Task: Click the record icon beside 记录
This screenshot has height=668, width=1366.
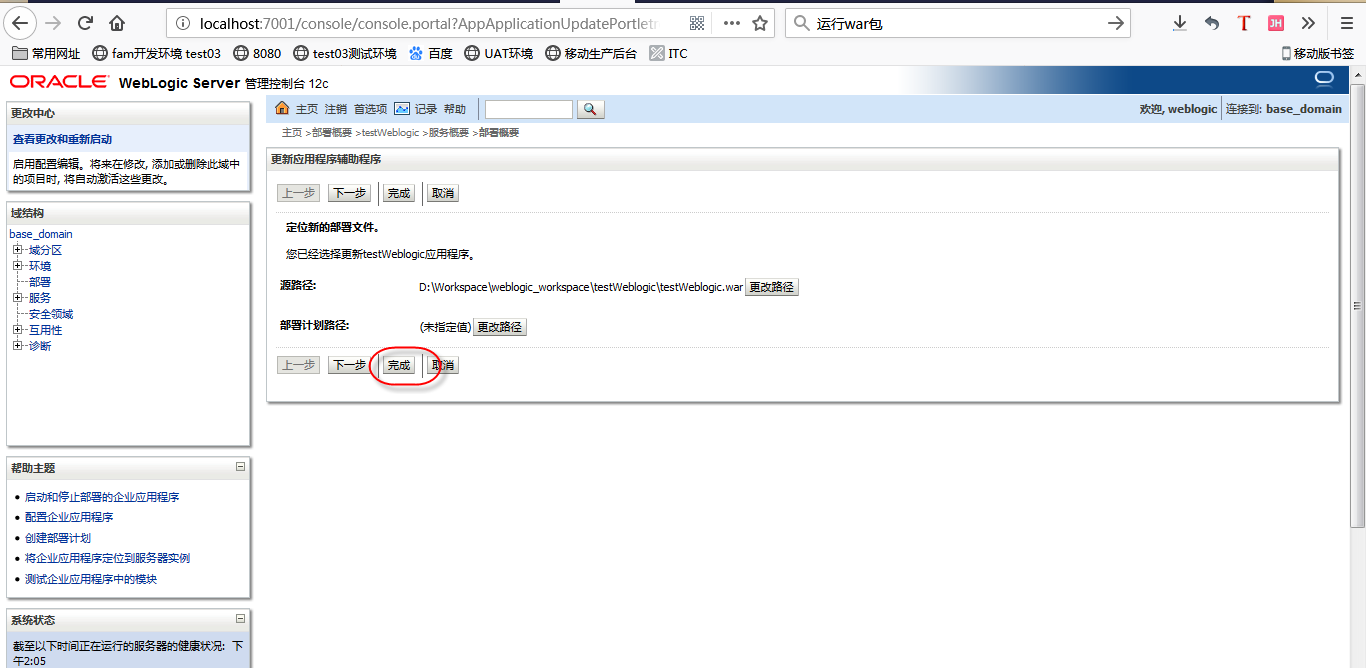Action: click(402, 108)
